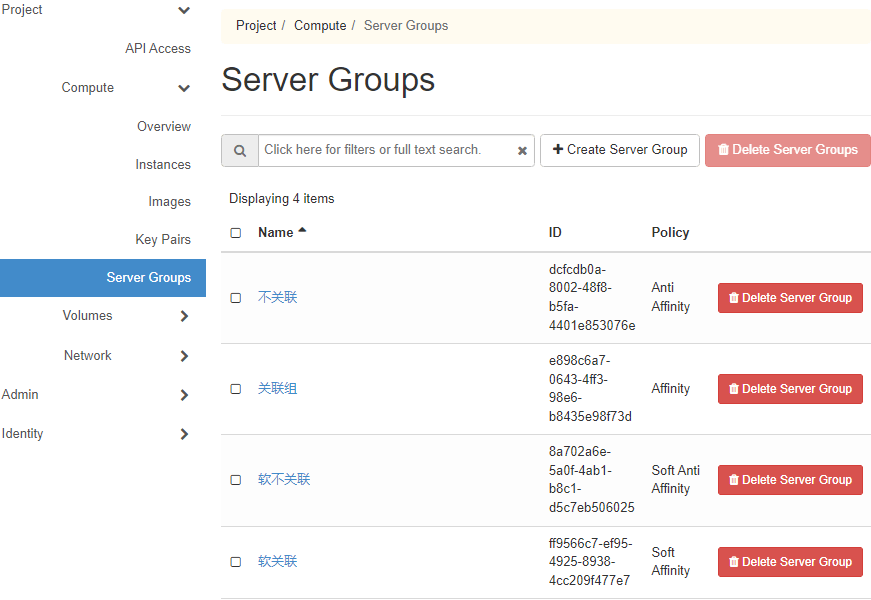Open the 不关联 server group link

pos(278,298)
